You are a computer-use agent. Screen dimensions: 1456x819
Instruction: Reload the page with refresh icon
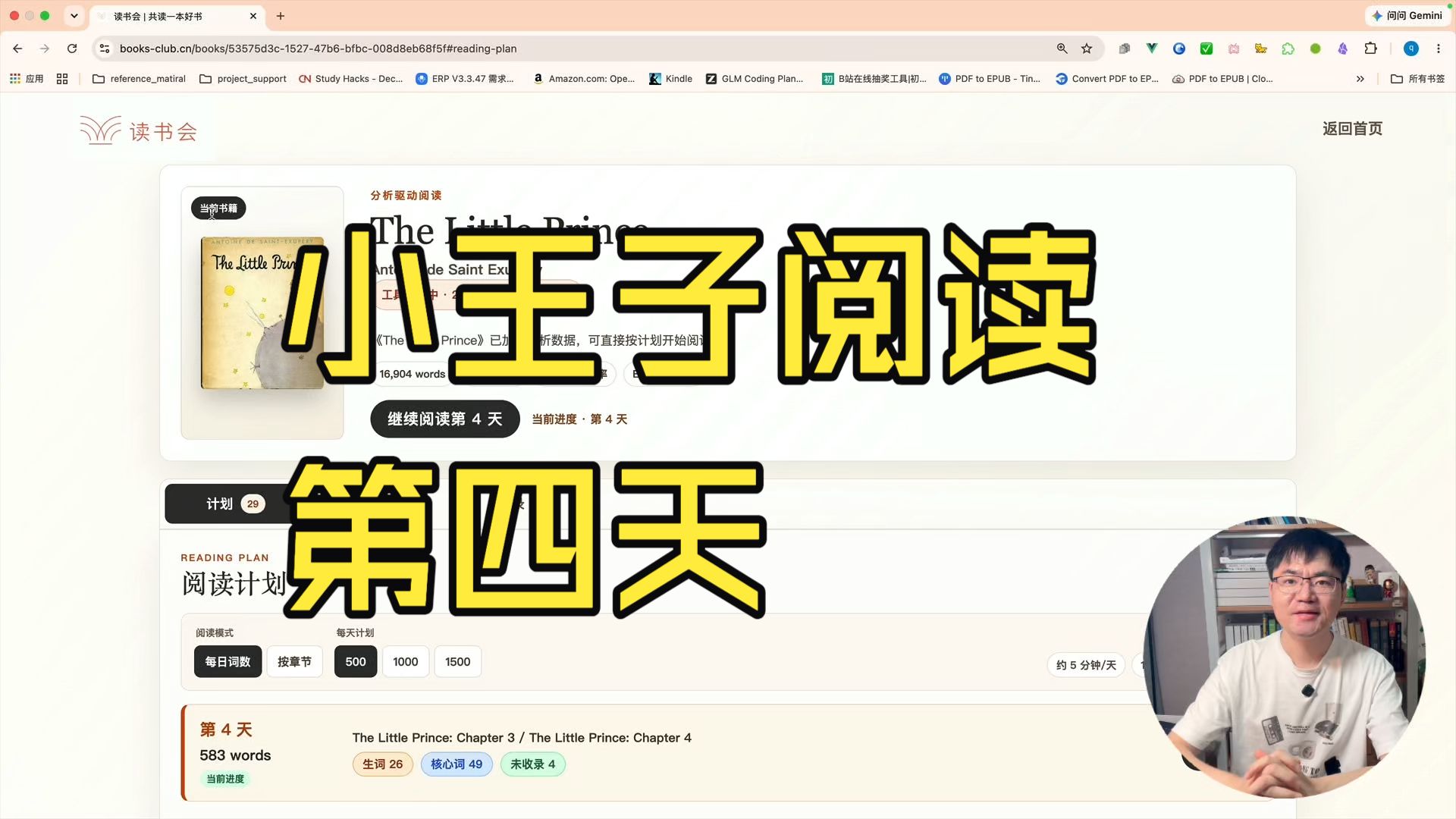[x=72, y=49]
